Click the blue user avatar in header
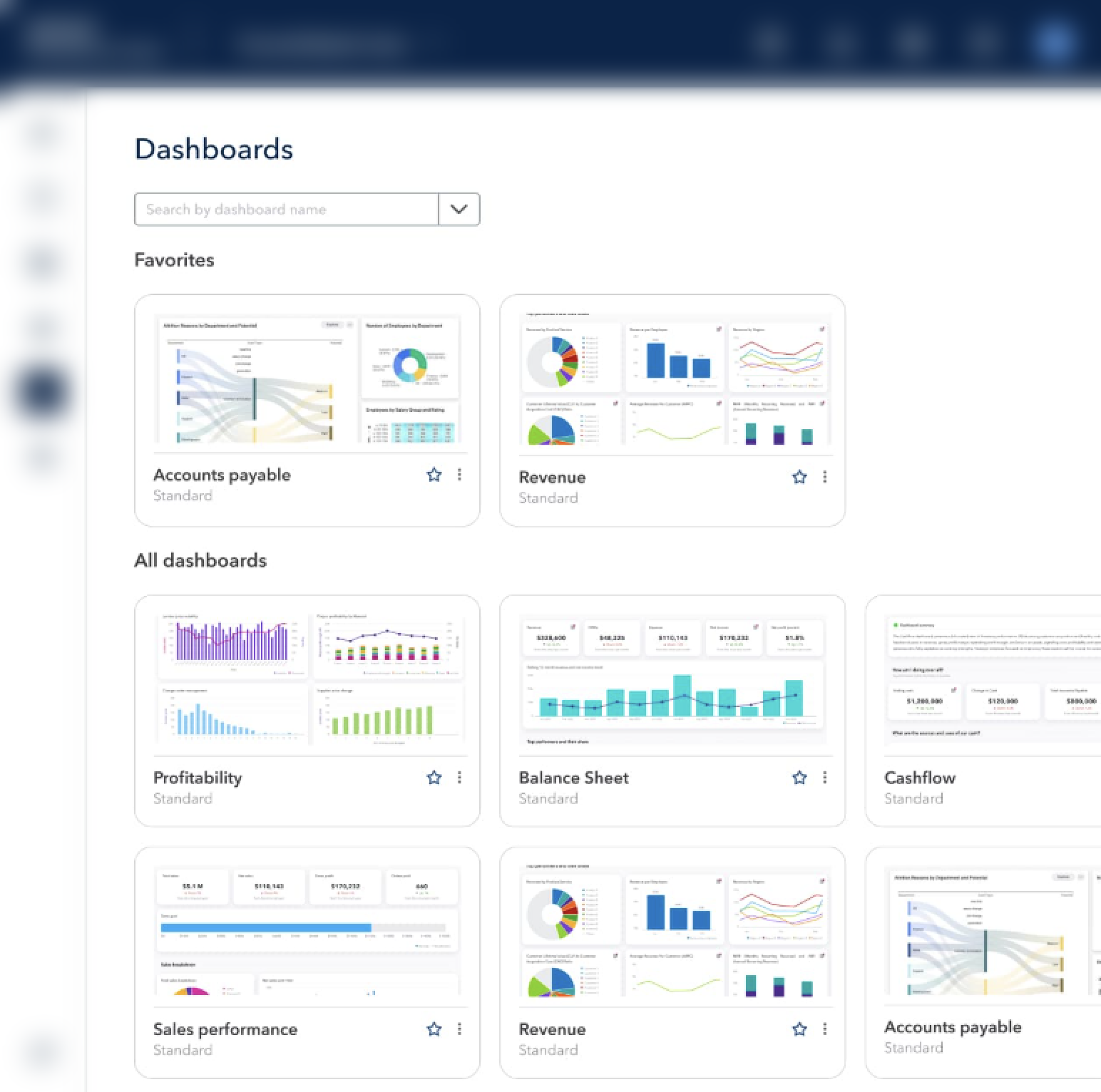 [1055, 41]
